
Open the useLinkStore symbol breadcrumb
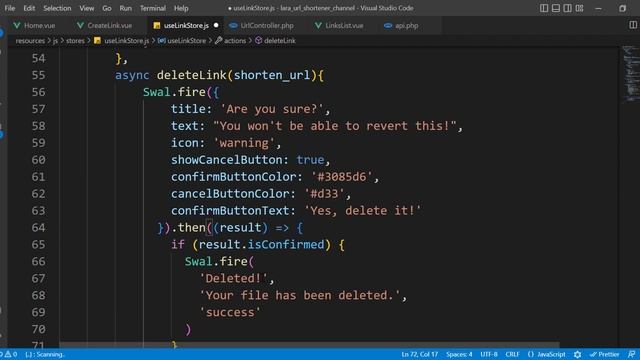click(187, 41)
